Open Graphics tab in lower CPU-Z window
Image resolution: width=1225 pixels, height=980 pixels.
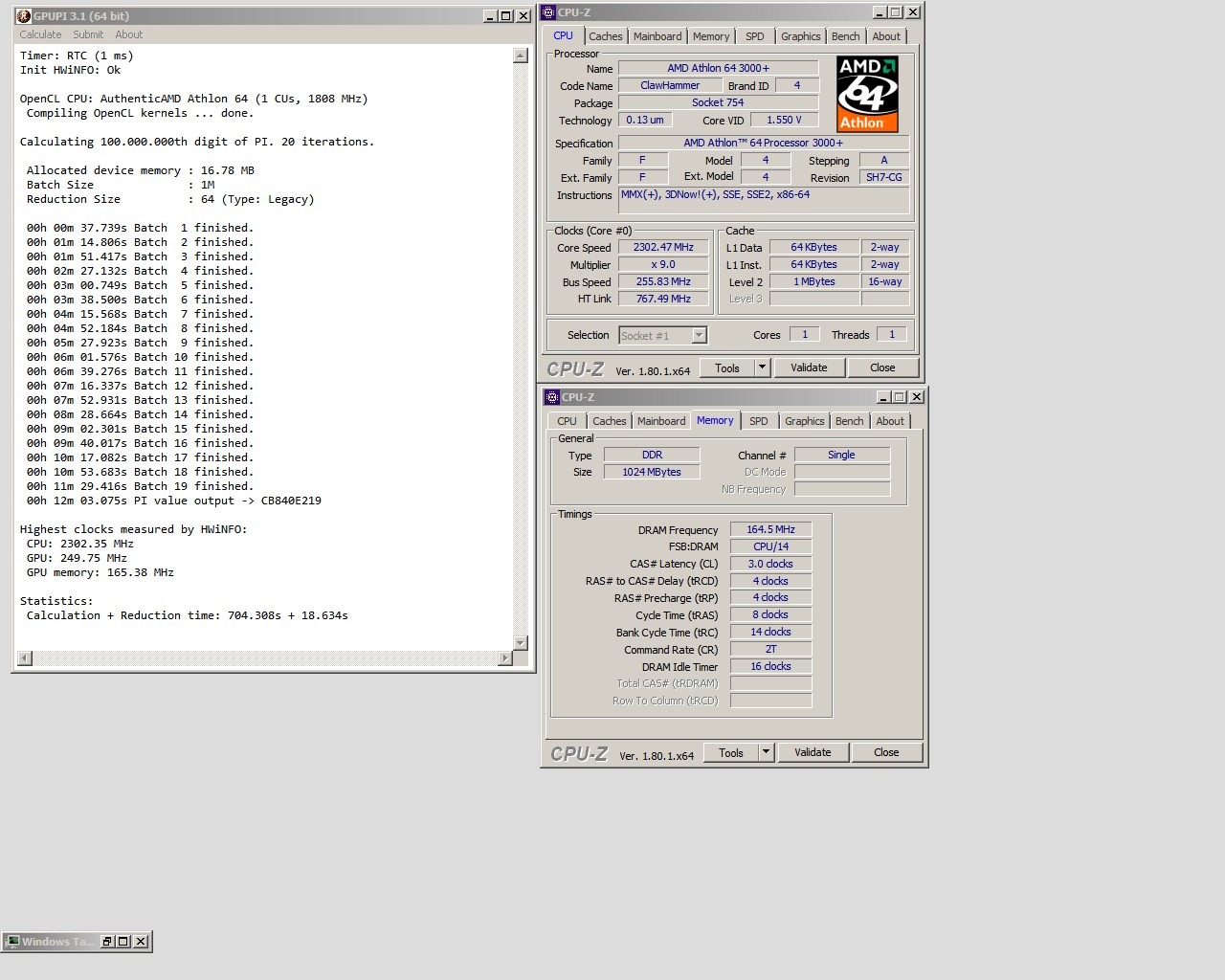805,421
